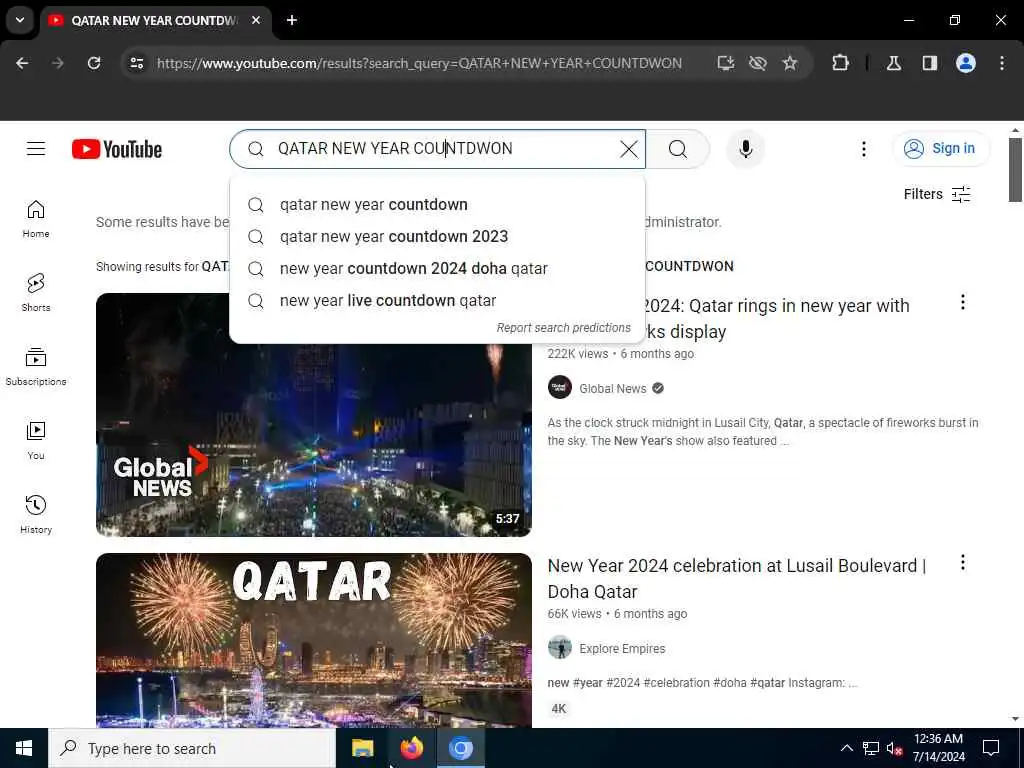Open a new browser tab
This screenshot has height=768, width=1024.
pos(292,20)
